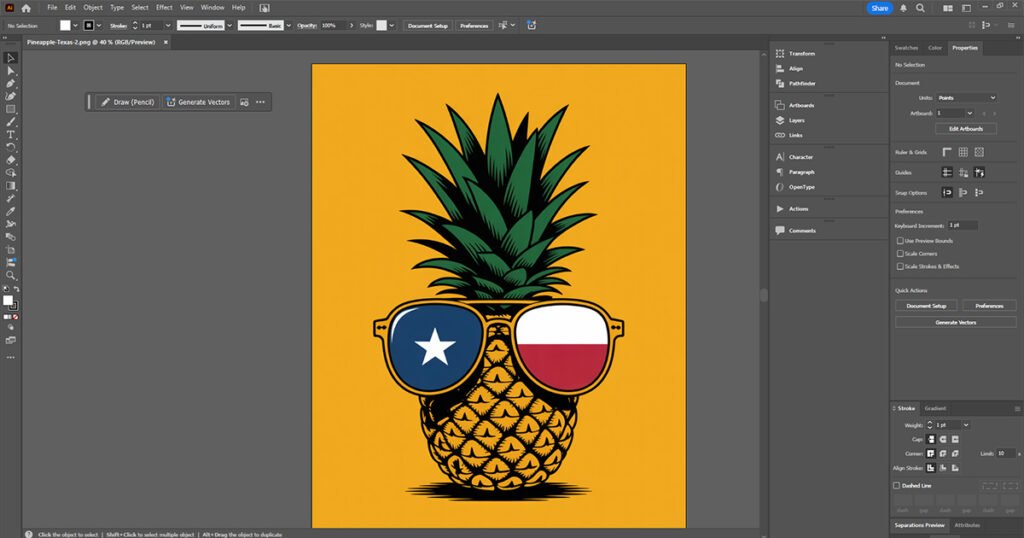Viewport: 1024px width, 538px height.
Task: Open the Actions panel icon
Action: click(x=780, y=209)
